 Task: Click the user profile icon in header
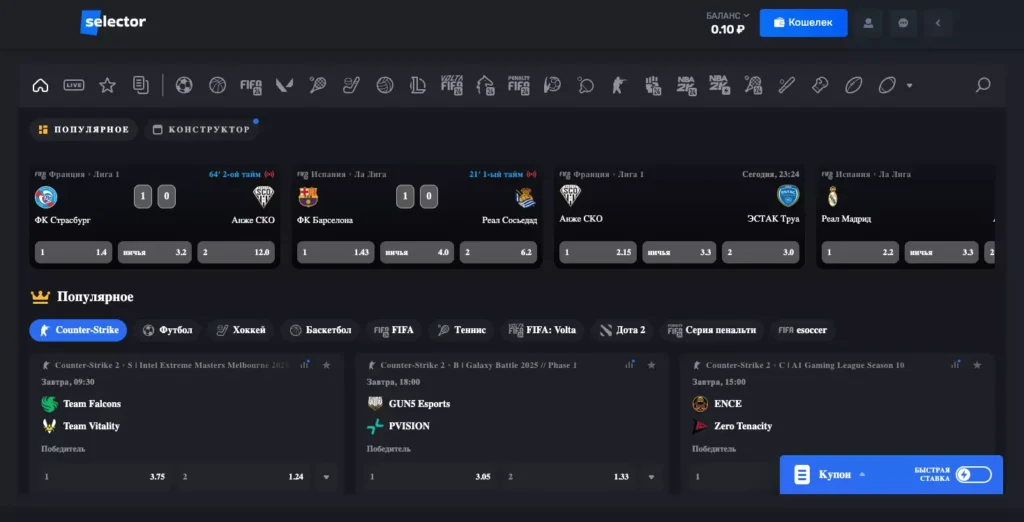tap(869, 23)
